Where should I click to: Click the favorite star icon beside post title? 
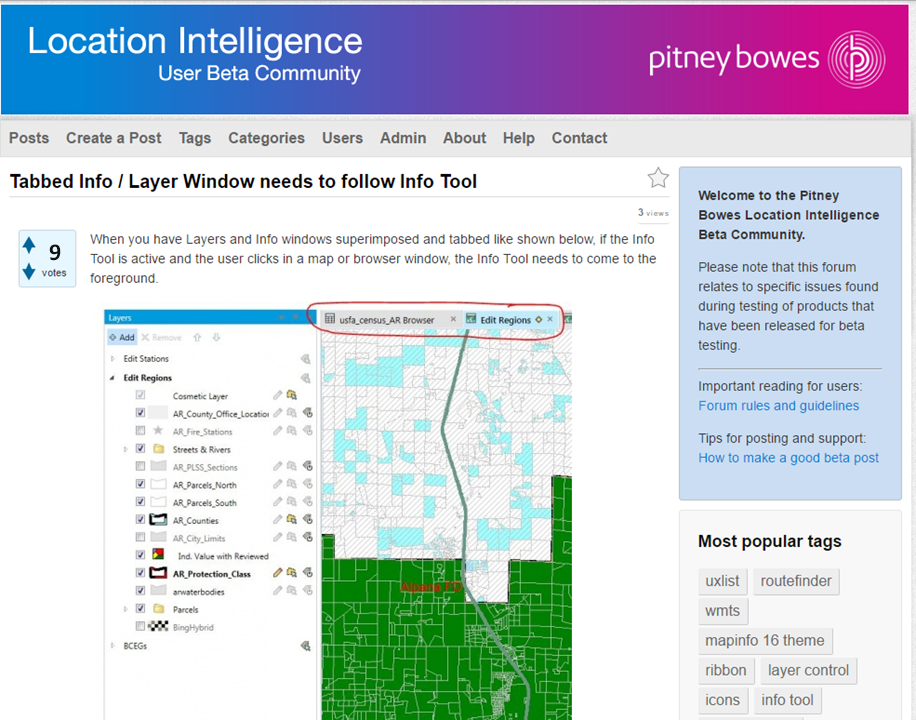pos(658,179)
